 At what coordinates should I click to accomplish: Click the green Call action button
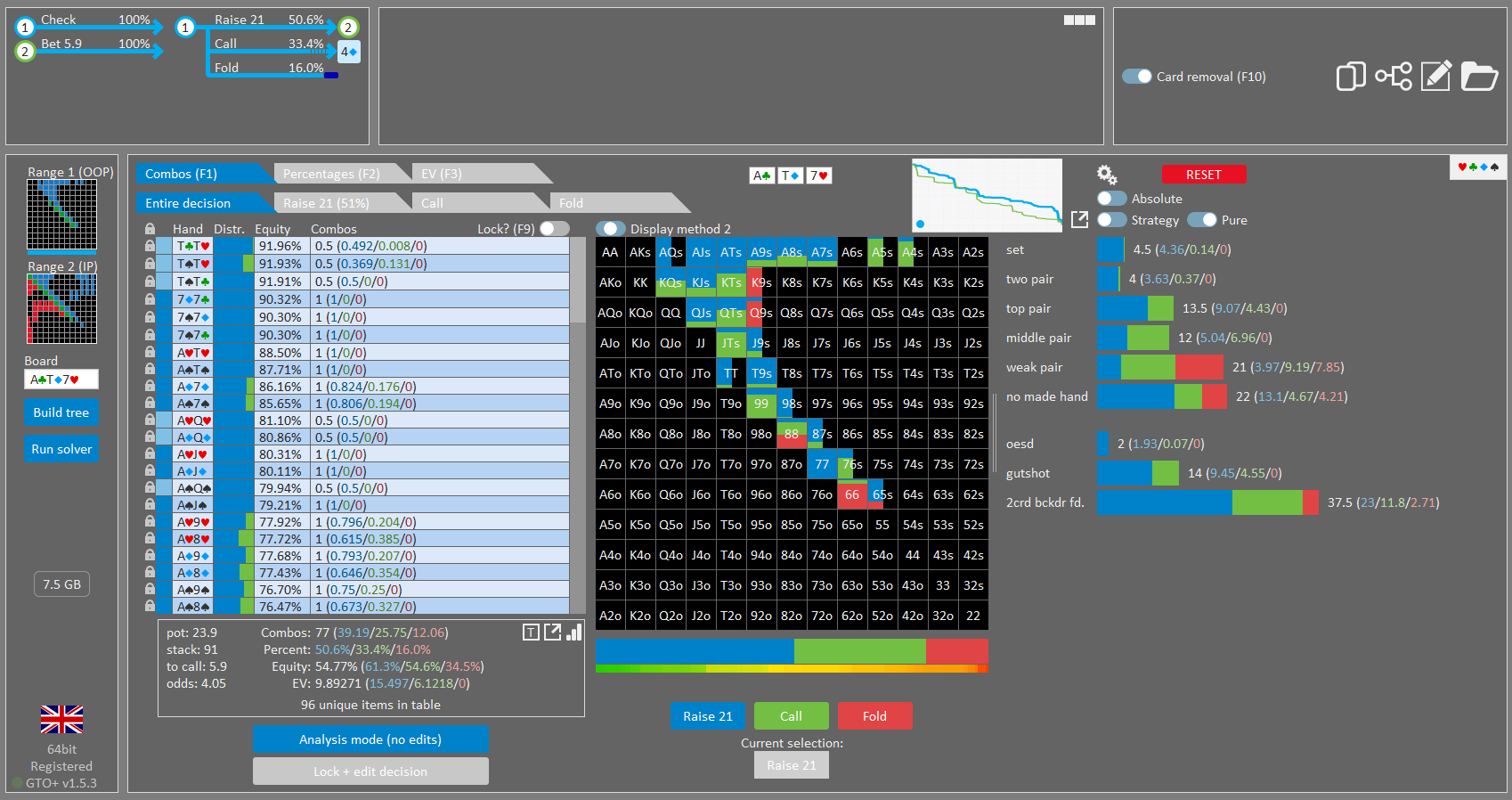tap(792, 716)
